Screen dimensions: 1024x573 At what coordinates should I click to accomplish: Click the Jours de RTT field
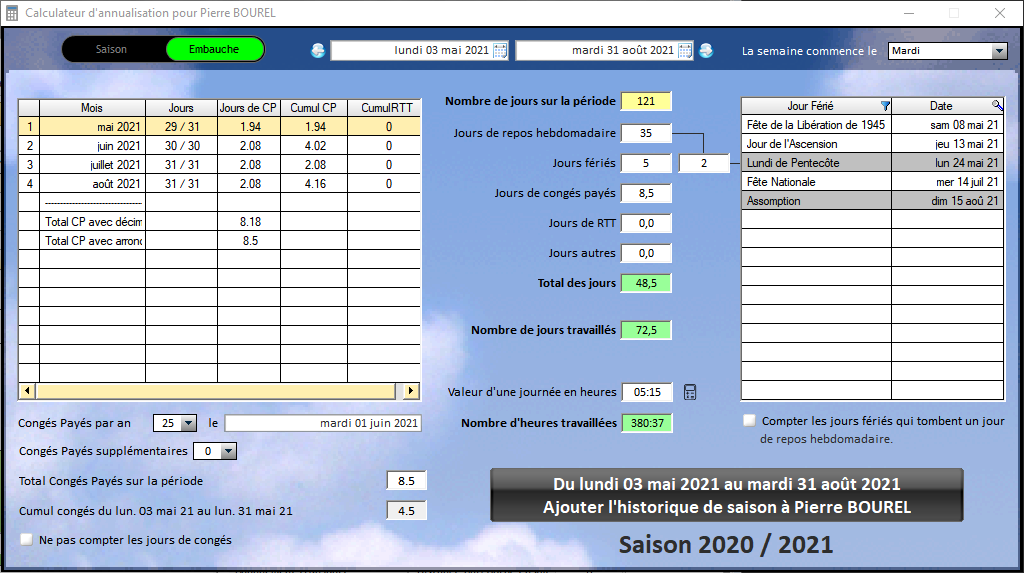click(x=646, y=223)
